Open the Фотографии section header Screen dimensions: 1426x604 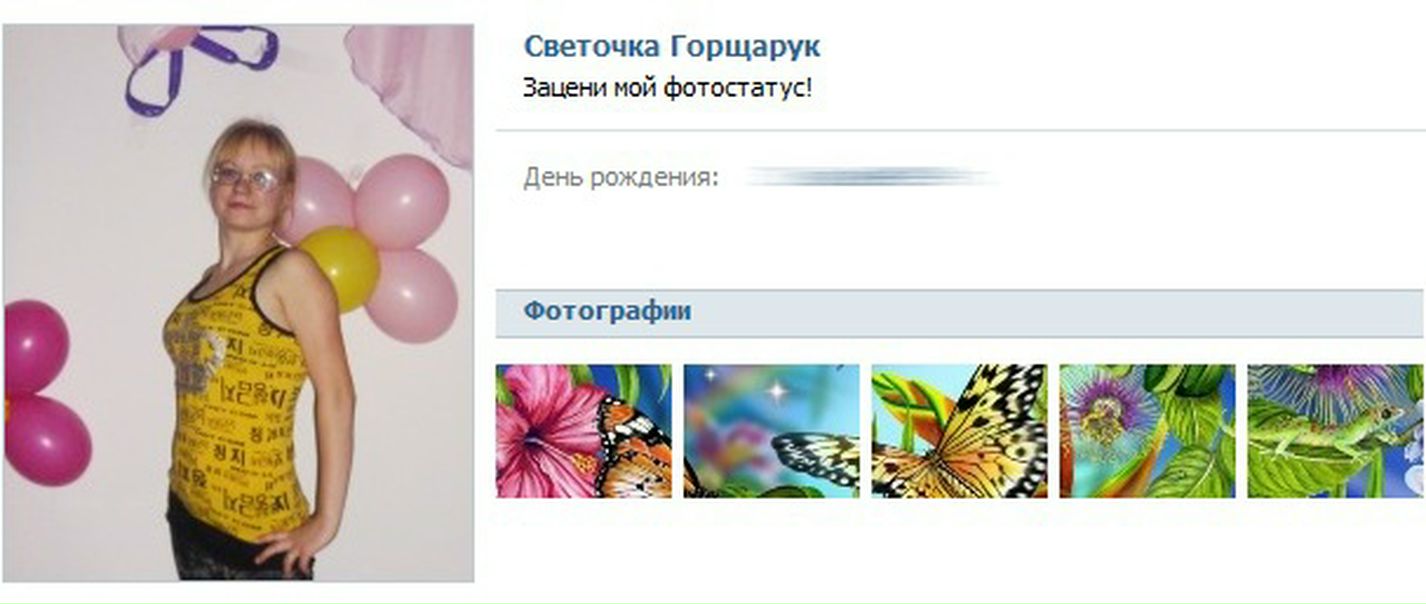(x=607, y=311)
